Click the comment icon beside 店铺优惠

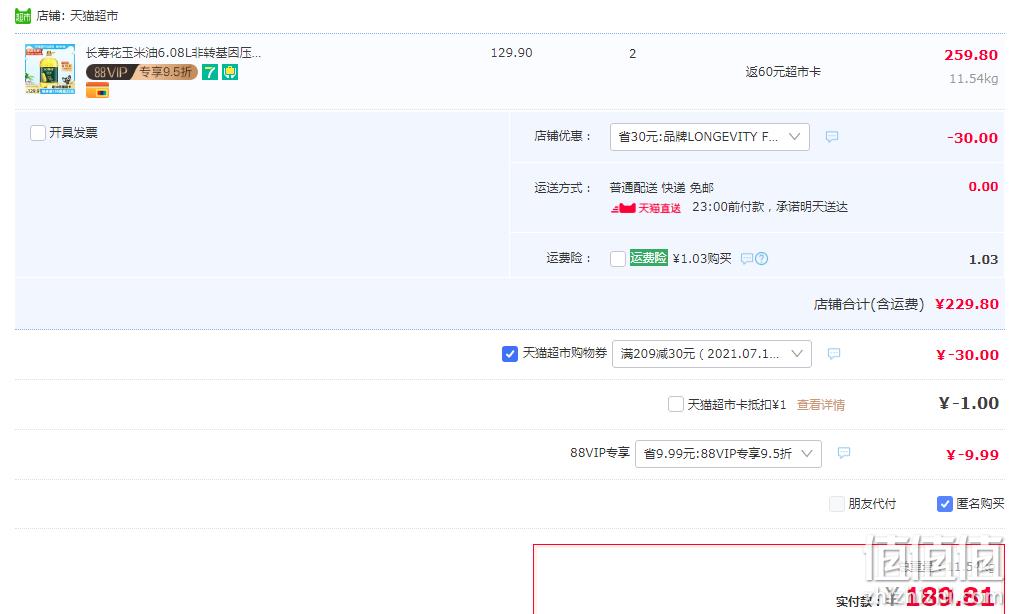pyautogui.click(x=832, y=136)
